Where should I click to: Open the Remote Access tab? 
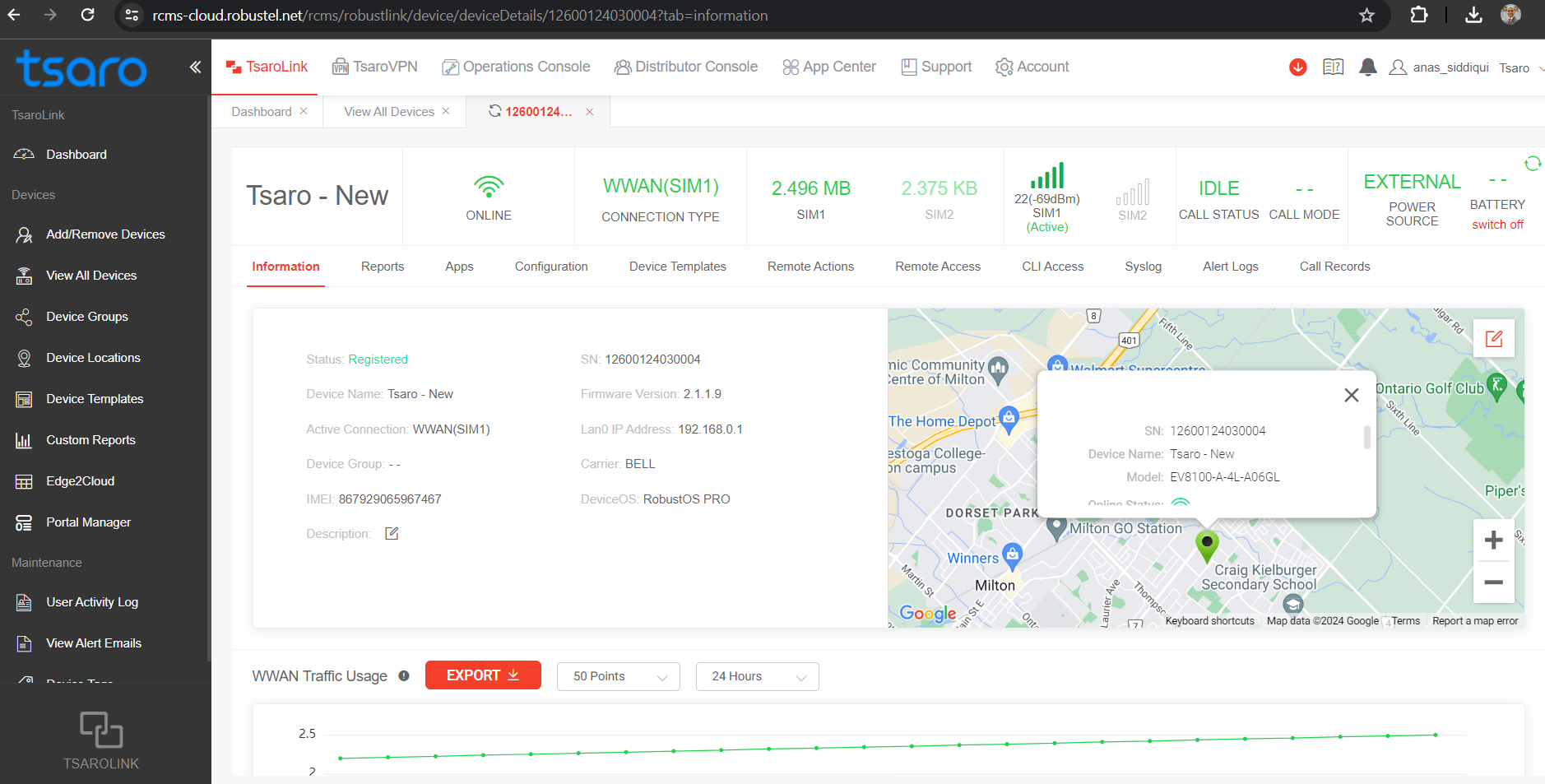click(x=937, y=267)
